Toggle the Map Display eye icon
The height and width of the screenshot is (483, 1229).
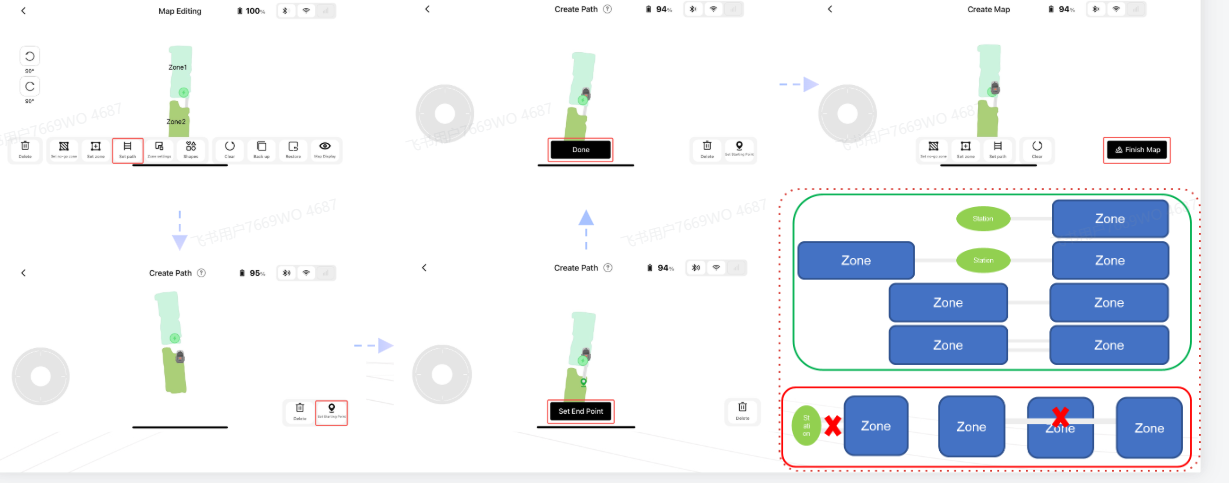coord(325,150)
